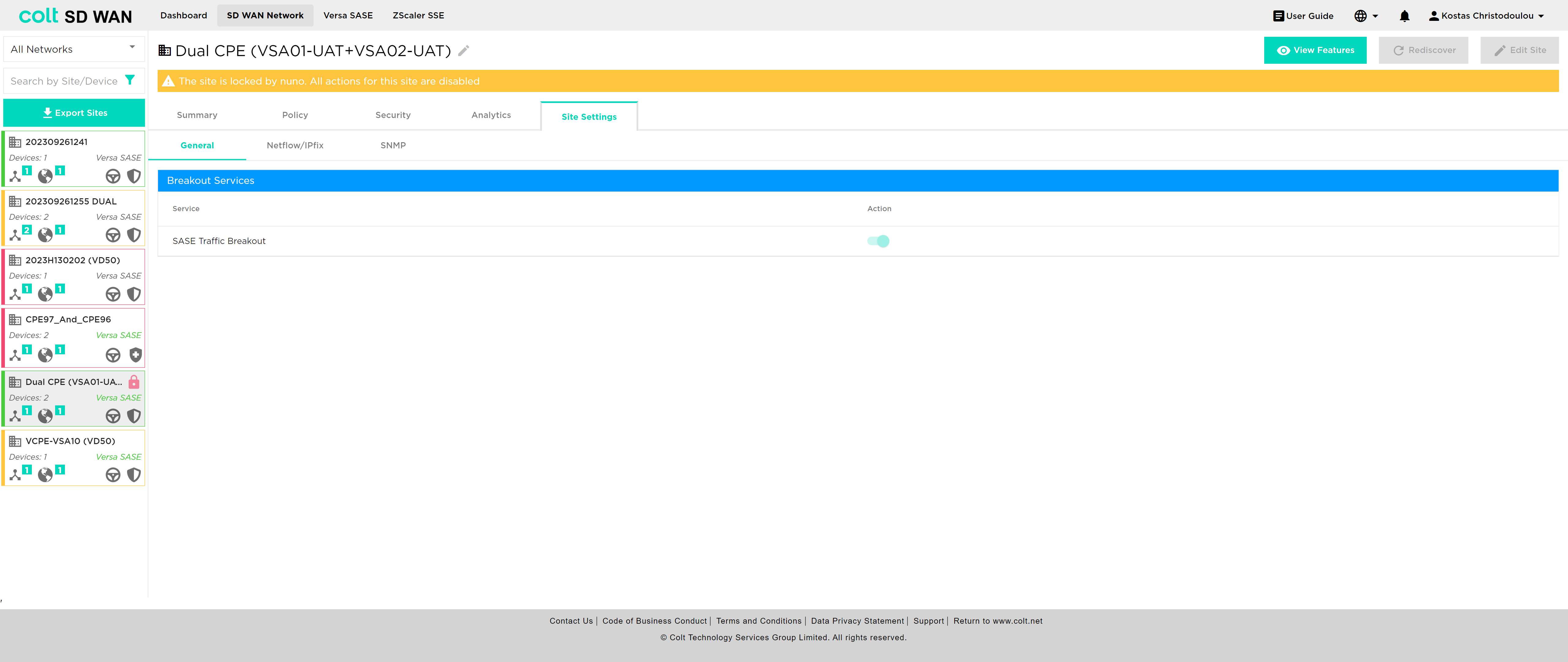
Task: Click the steering wheel icon for 202309261241
Action: 113,176
